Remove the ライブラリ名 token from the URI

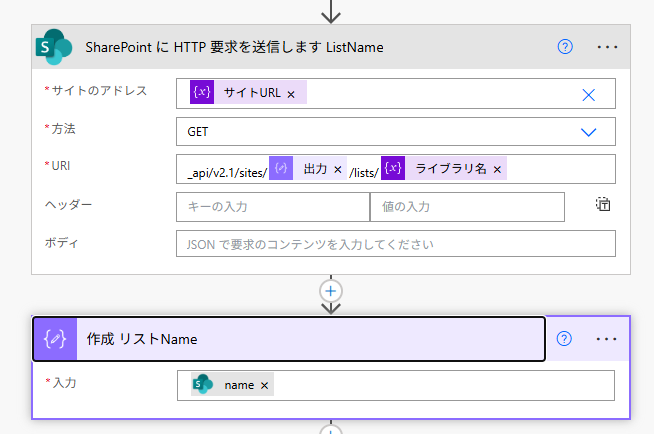[x=496, y=169]
